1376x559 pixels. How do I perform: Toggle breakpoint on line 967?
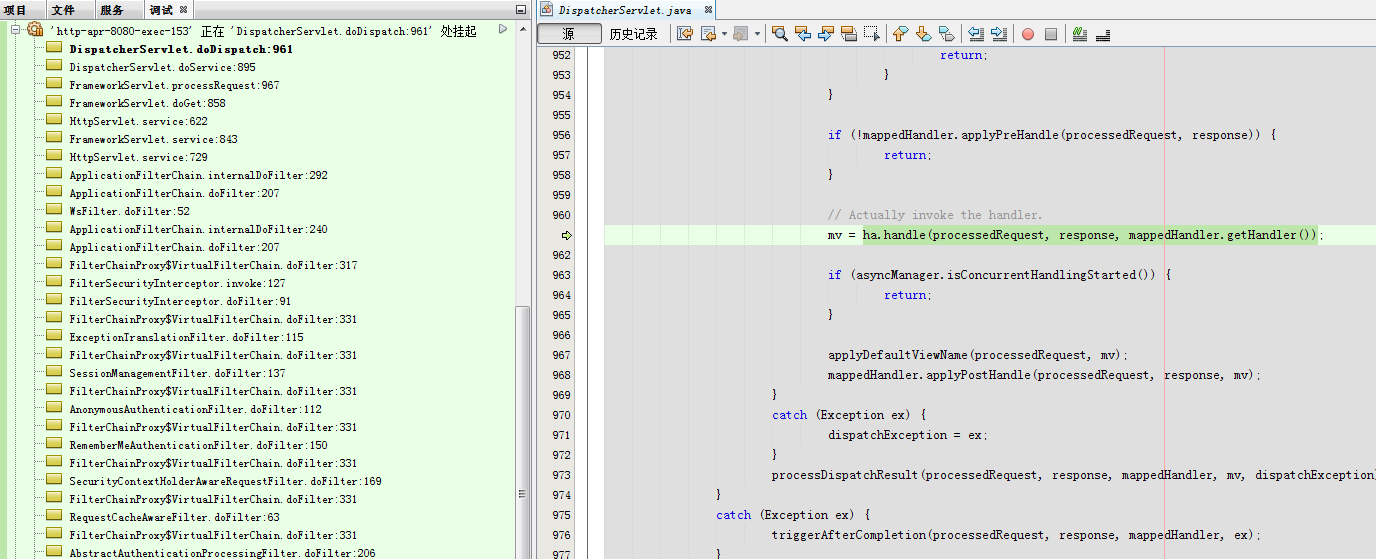coord(561,355)
